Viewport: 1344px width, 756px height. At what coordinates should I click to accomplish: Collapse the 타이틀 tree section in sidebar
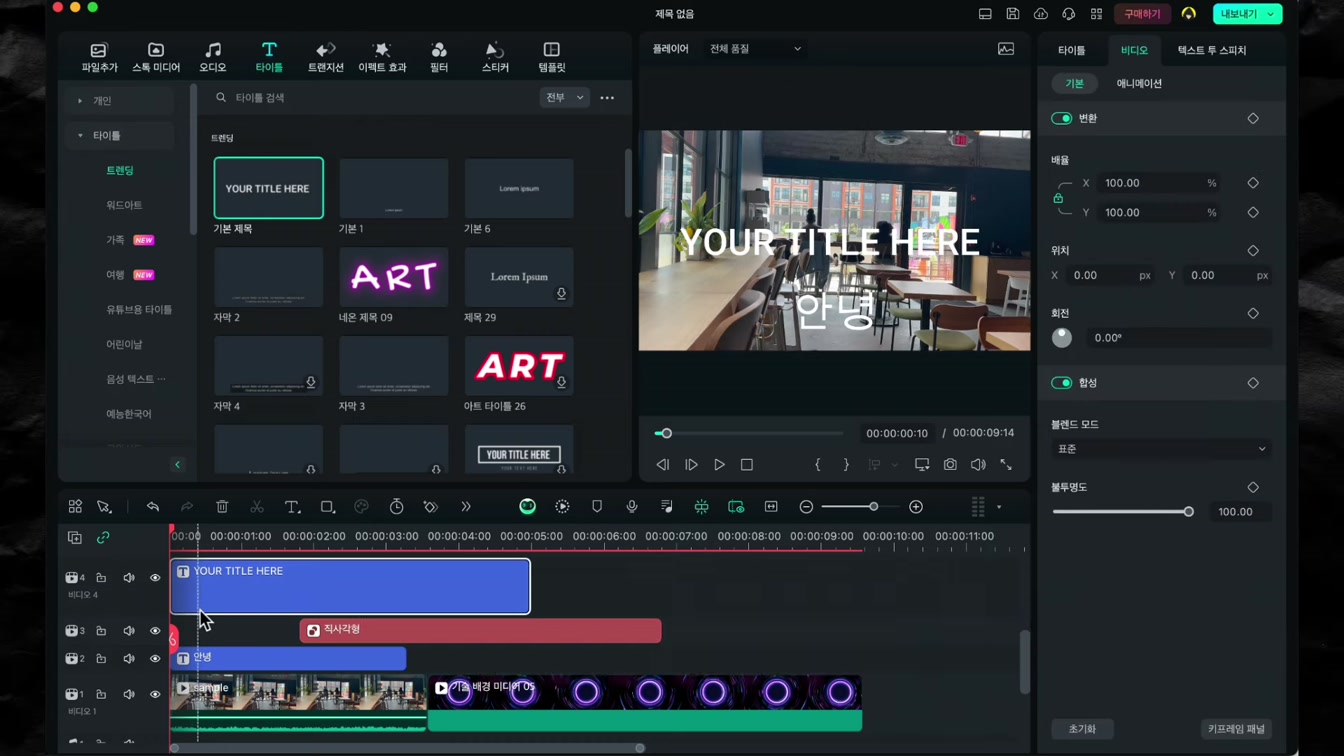coord(80,136)
